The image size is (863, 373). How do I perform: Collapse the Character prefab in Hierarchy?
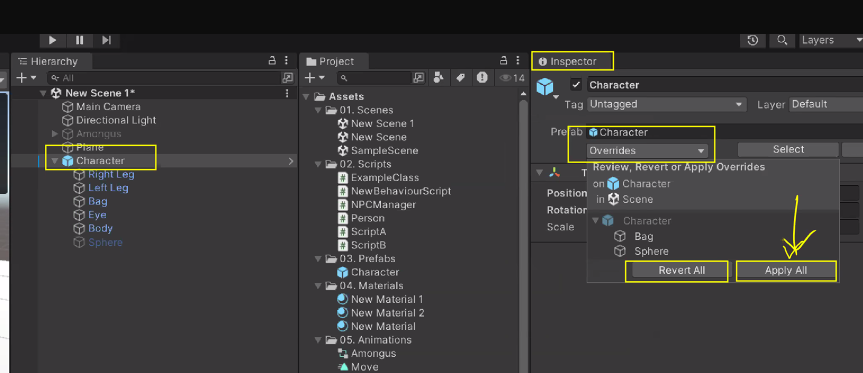pyautogui.click(x=54, y=161)
